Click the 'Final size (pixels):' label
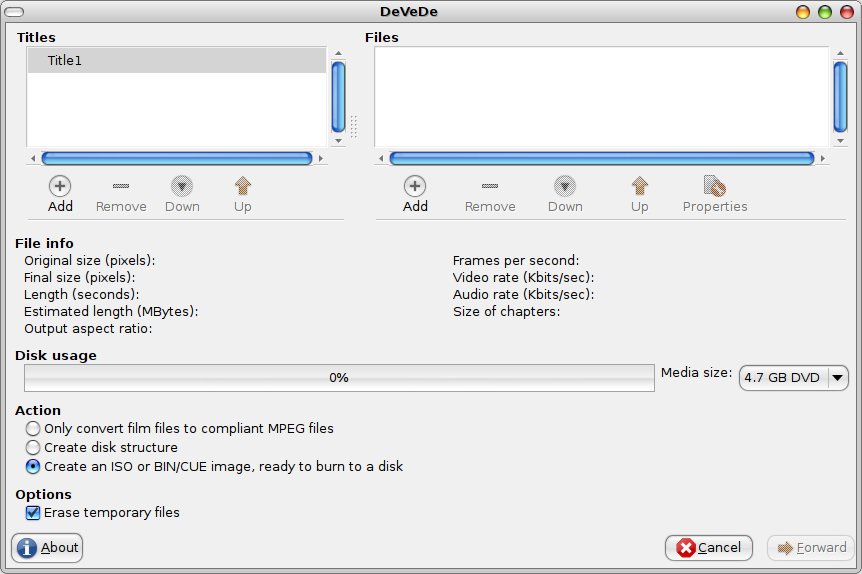The width and height of the screenshot is (862, 574). 79,278
